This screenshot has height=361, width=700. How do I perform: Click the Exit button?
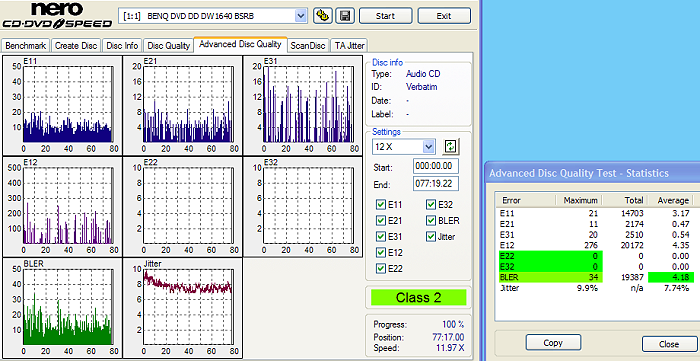(x=444, y=16)
